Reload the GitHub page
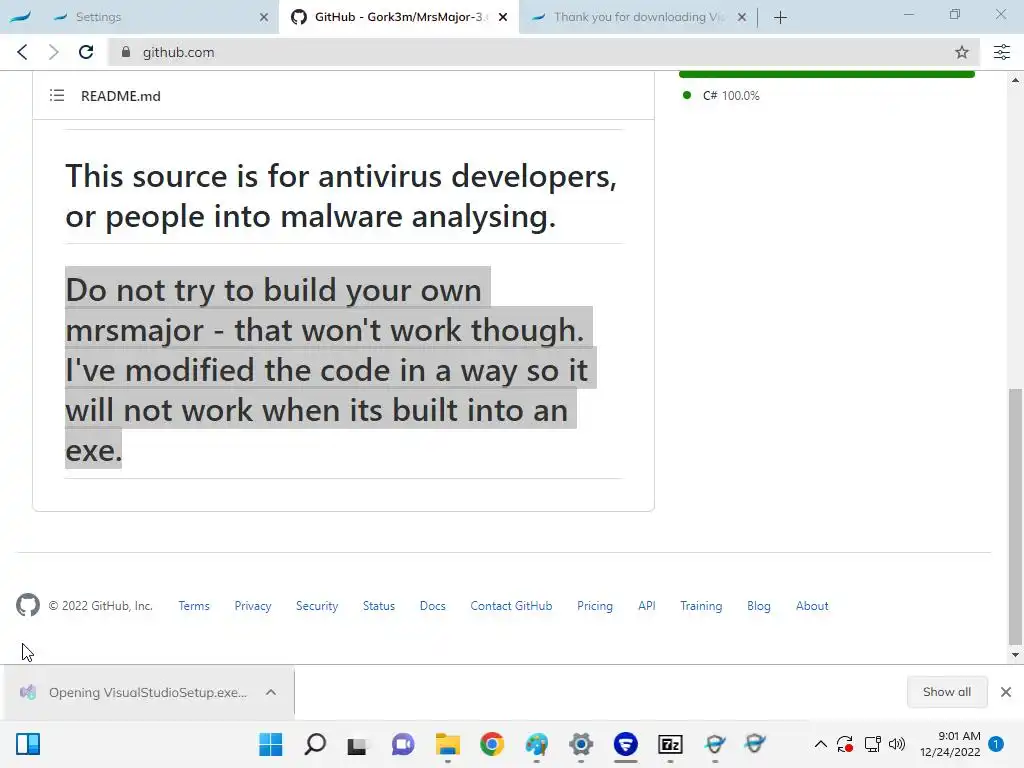 coord(86,52)
